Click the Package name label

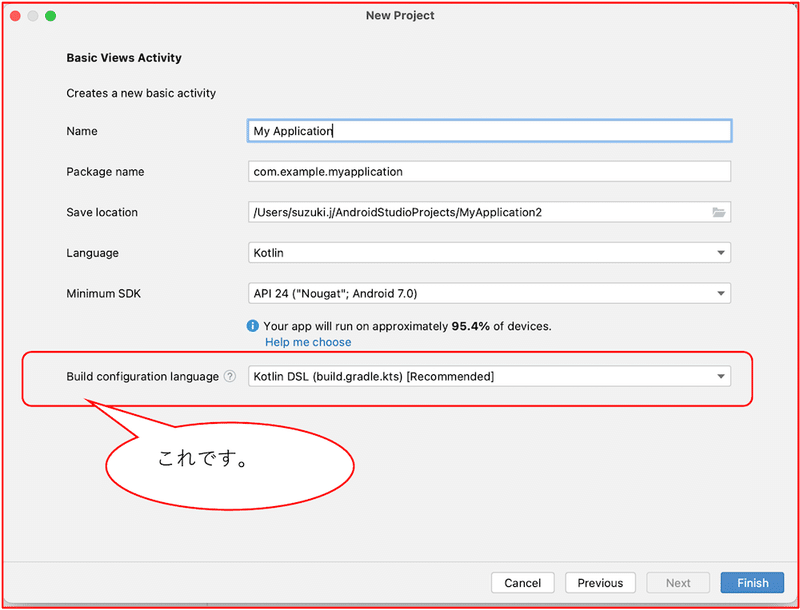pos(105,172)
